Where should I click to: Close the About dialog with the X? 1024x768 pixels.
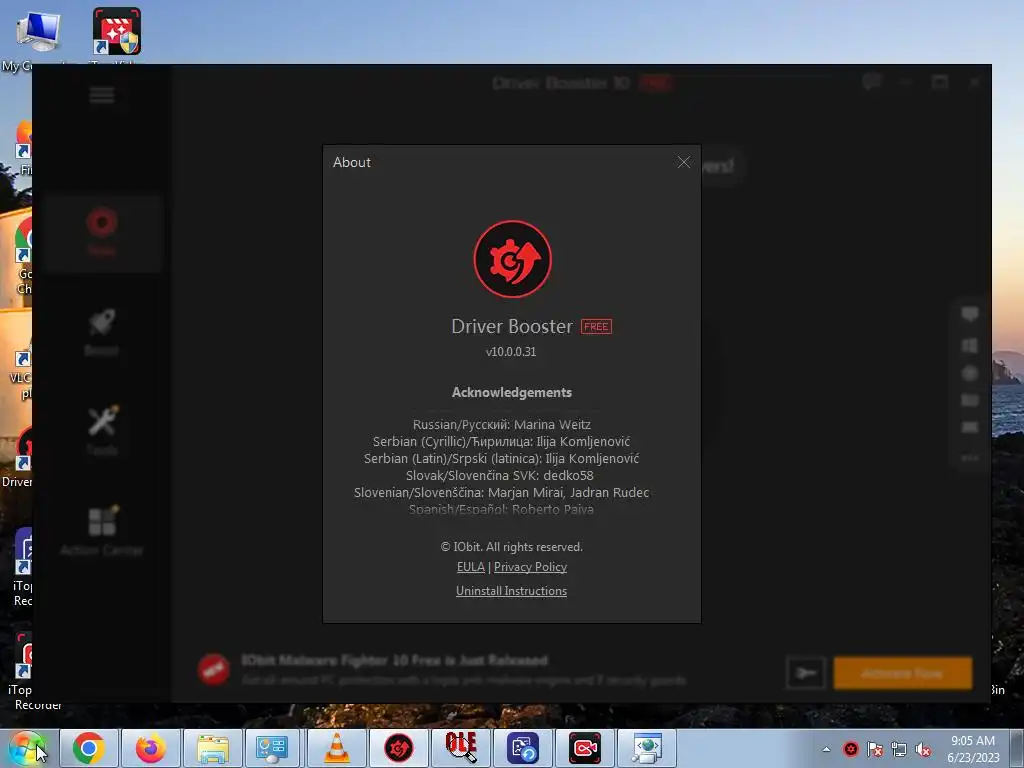click(683, 162)
